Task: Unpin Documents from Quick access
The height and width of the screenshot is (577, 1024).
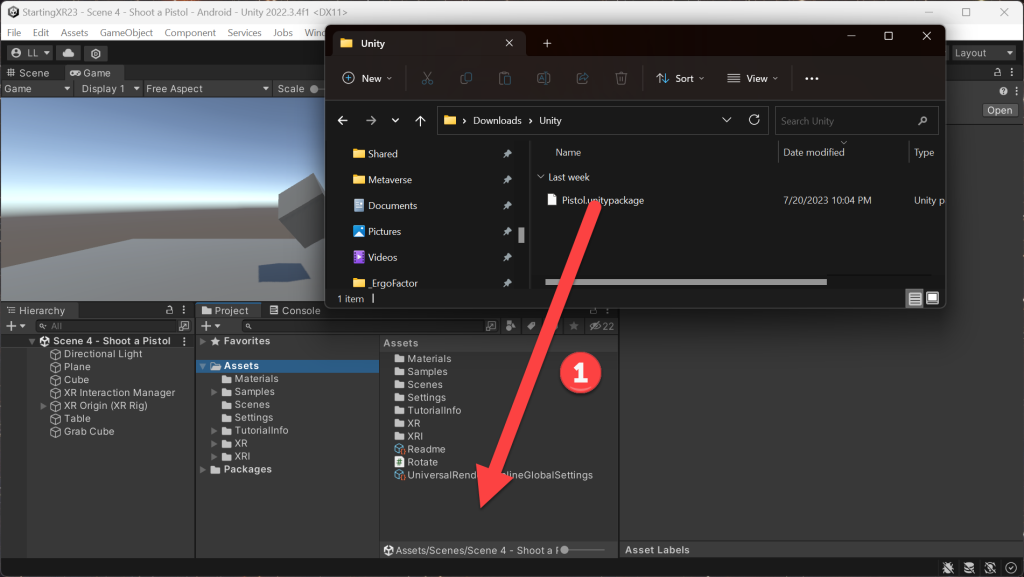Action: [507, 206]
